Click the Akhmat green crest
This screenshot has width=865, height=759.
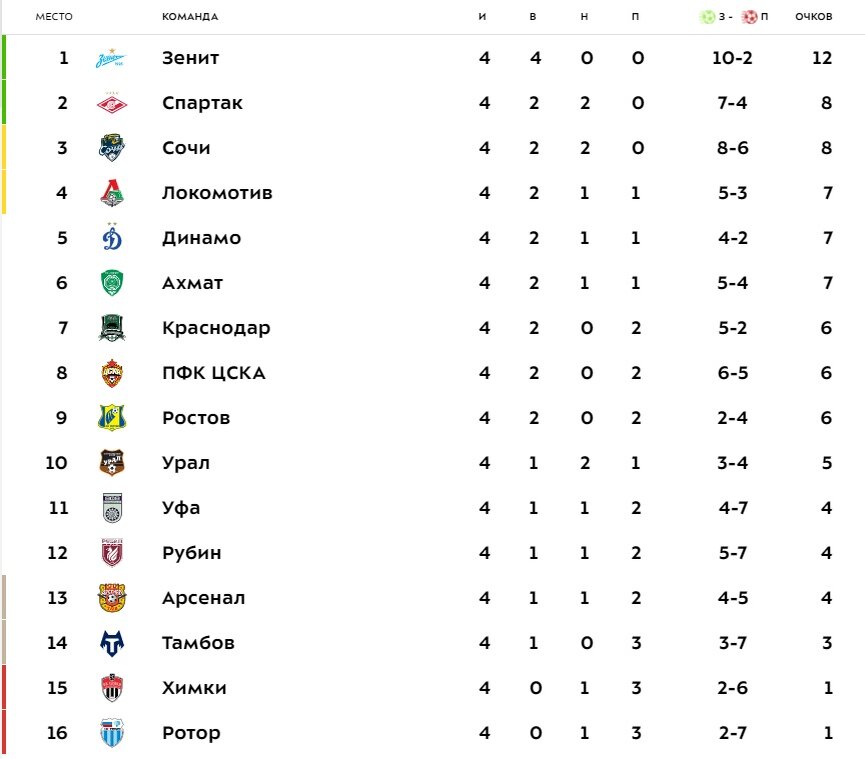click(111, 283)
